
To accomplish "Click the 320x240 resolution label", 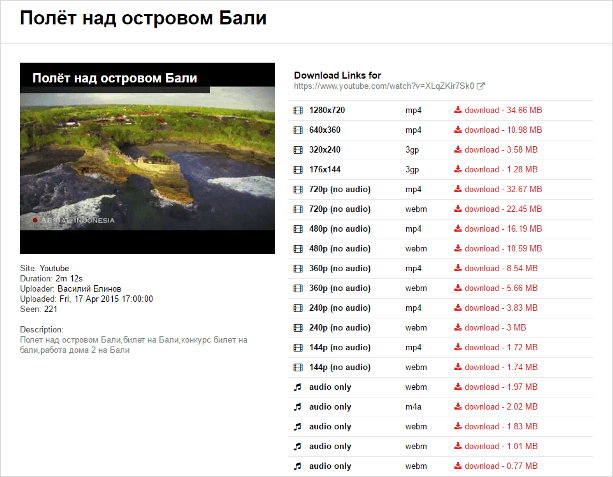I will [324, 150].
